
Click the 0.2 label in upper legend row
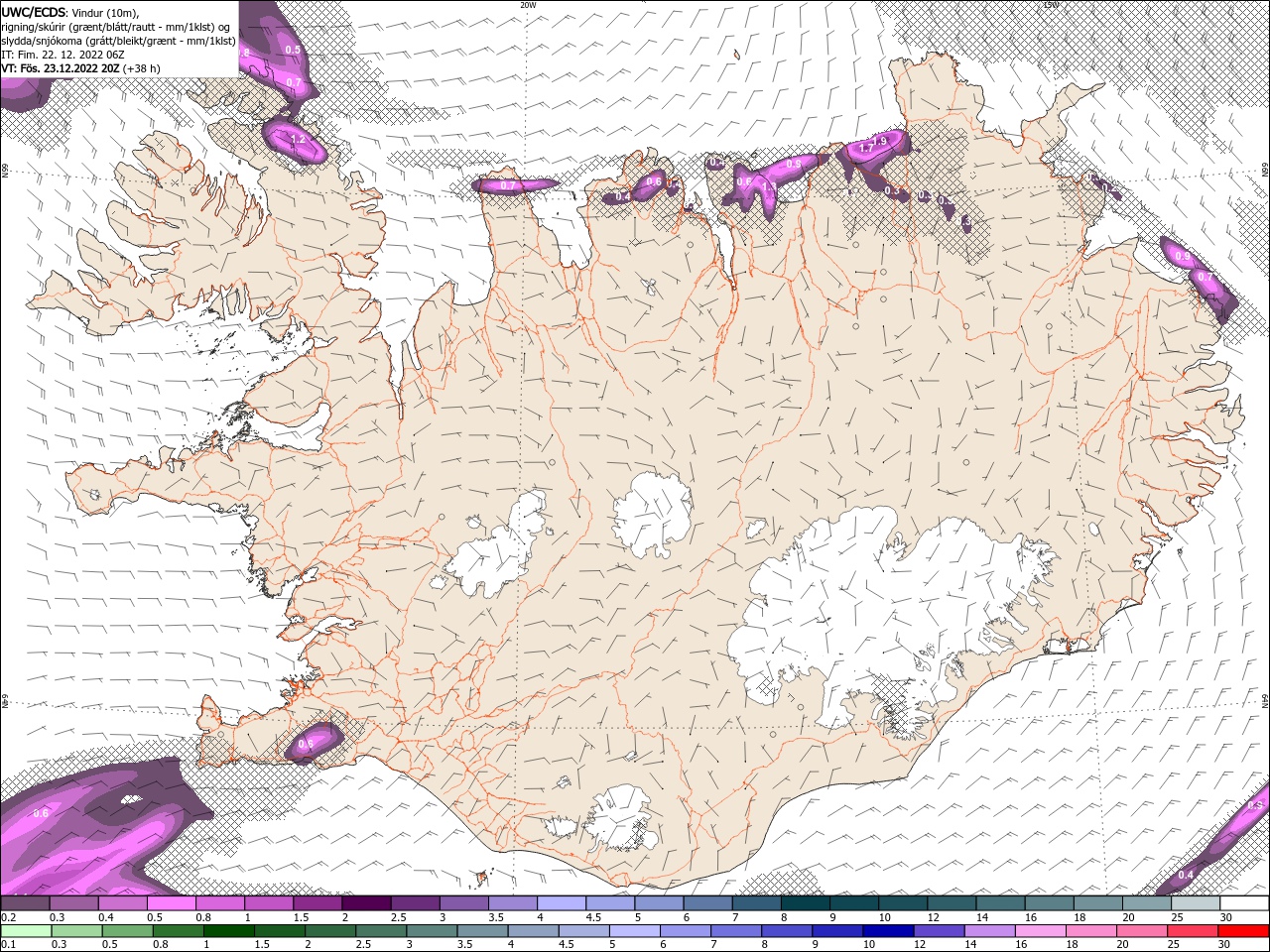(x=8, y=917)
